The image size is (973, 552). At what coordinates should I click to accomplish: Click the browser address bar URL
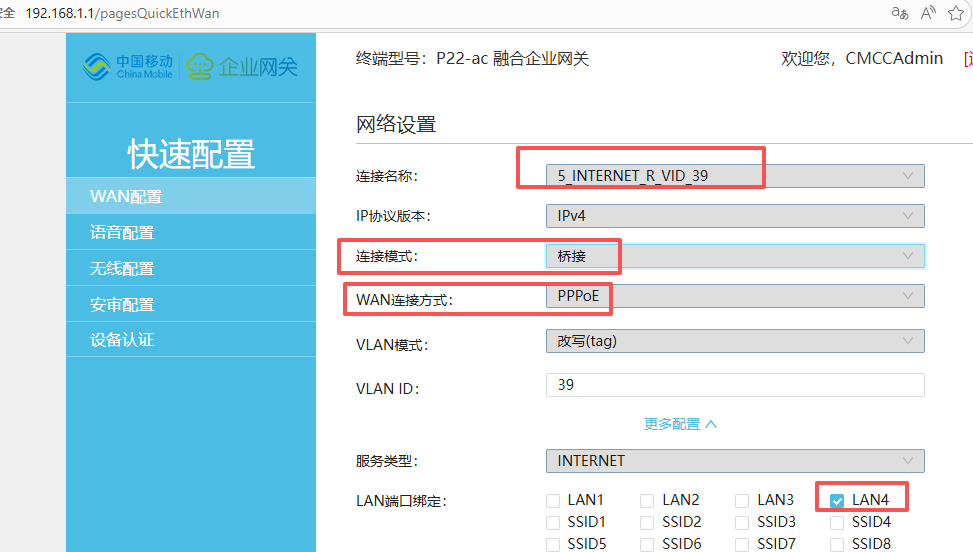122,14
